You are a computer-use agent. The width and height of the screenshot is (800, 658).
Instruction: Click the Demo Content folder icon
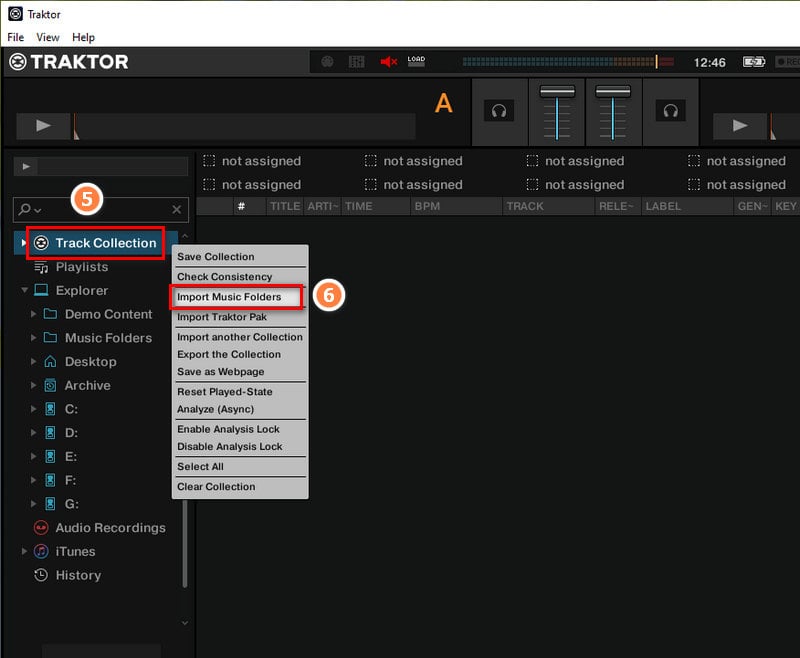(x=51, y=314)
